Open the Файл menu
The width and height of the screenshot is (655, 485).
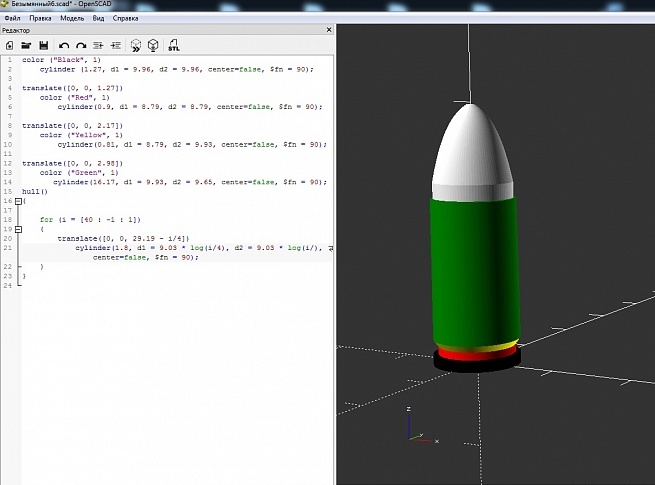12,18
